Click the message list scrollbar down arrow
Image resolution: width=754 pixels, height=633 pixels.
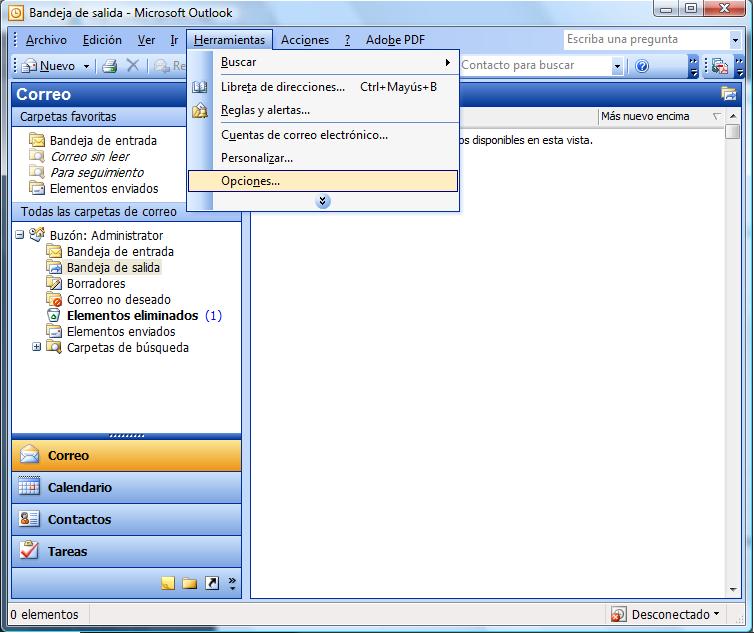[x=733, y=589]
